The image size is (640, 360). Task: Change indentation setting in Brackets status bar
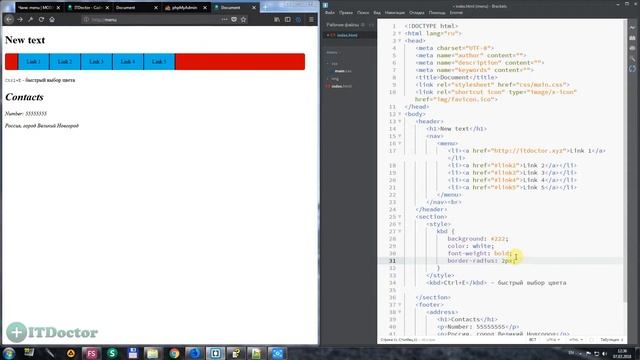611,340
